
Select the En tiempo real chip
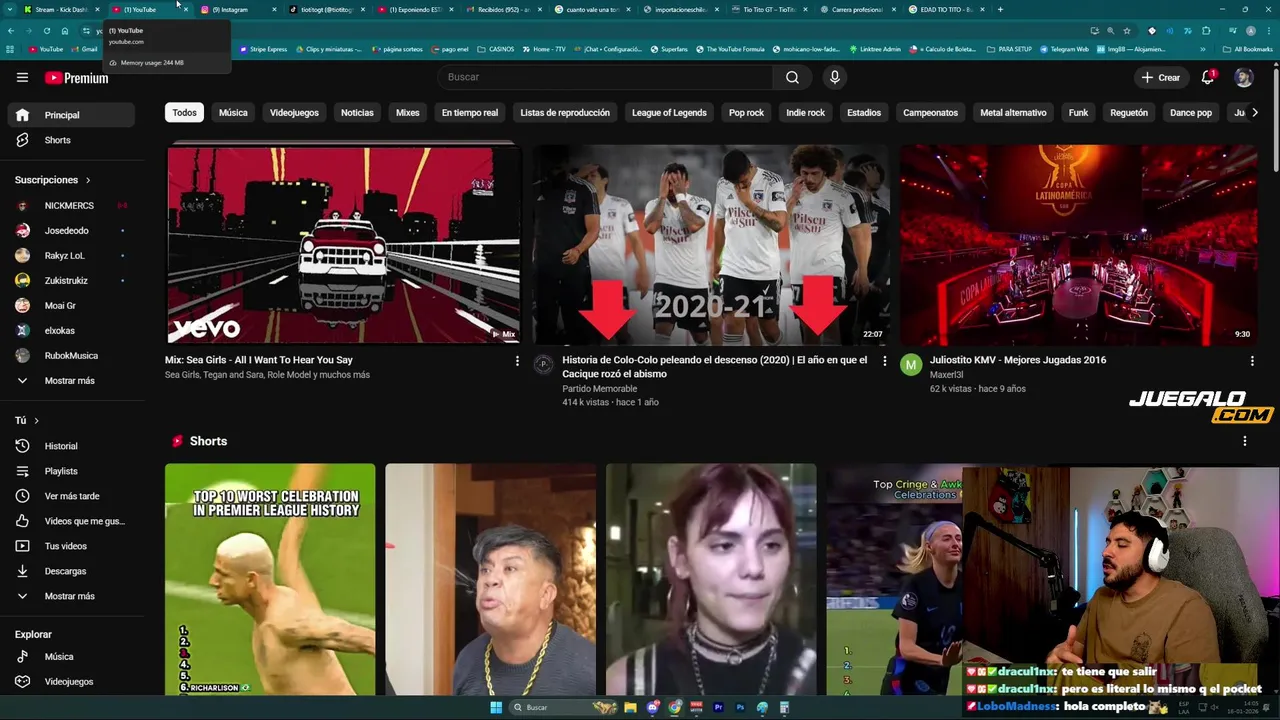tap(470, 113)
